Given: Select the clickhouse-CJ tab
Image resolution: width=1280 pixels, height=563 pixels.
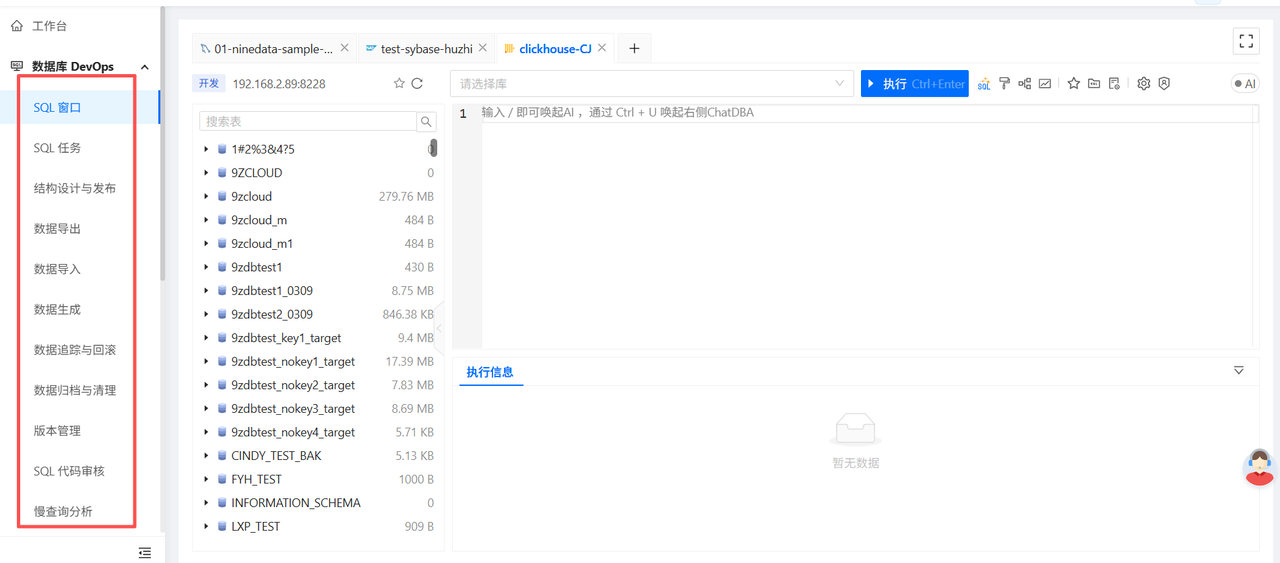Looking at the screenshot, I should (555, 48).
